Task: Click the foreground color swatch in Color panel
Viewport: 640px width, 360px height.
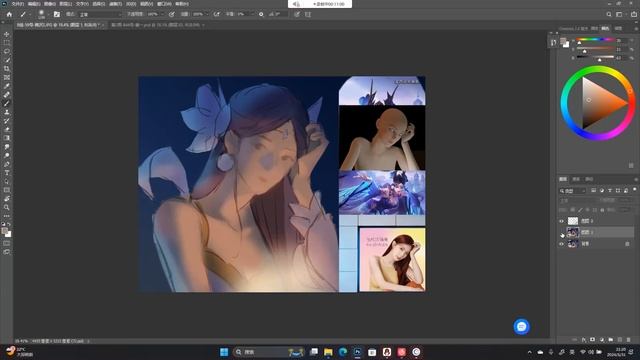Action: pyautogui.click(x=564, y=41)
